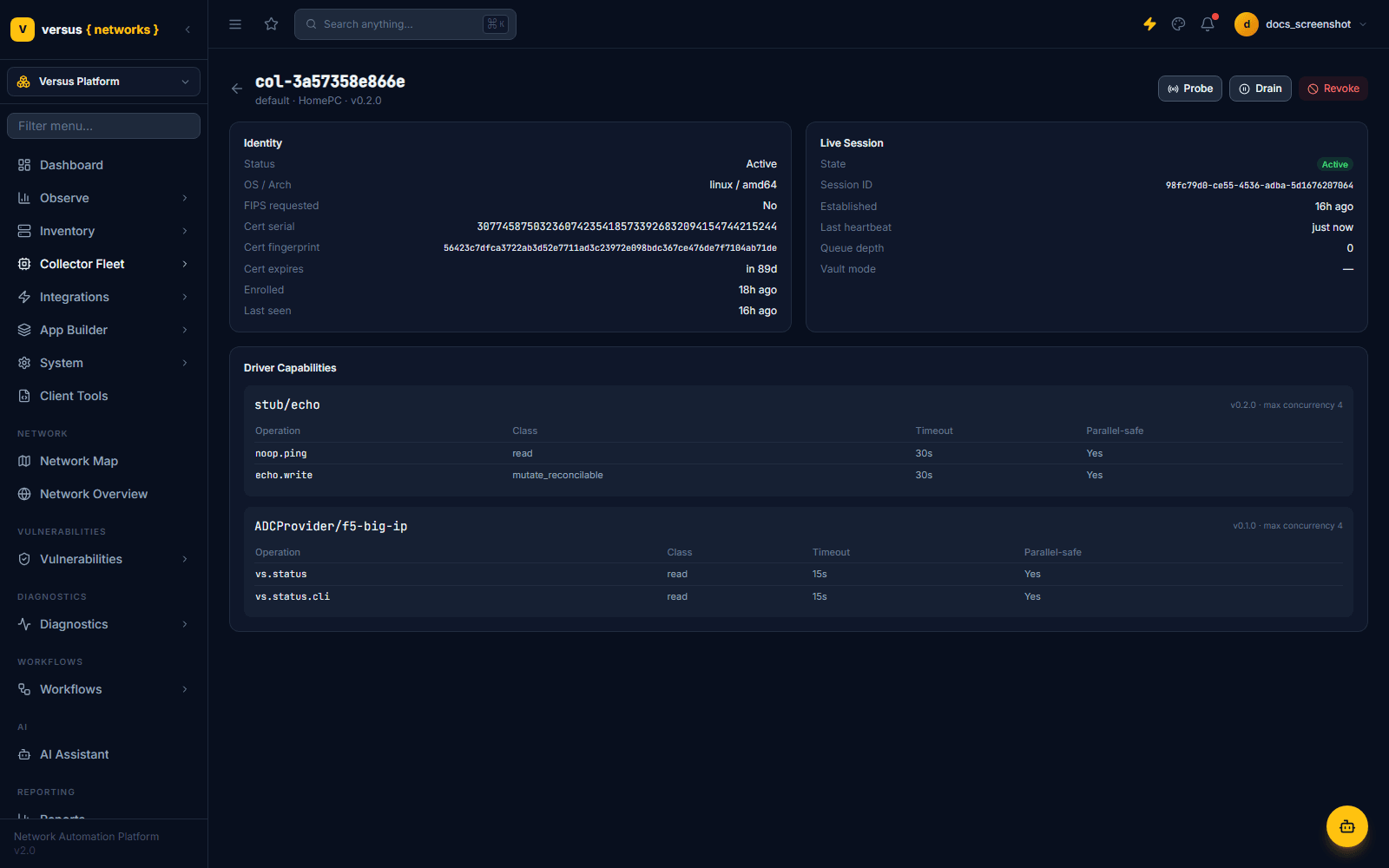Focus the Search anything field
This screenshot has height=868, width=1389.
pyautogui.click(x=405, y=24)
